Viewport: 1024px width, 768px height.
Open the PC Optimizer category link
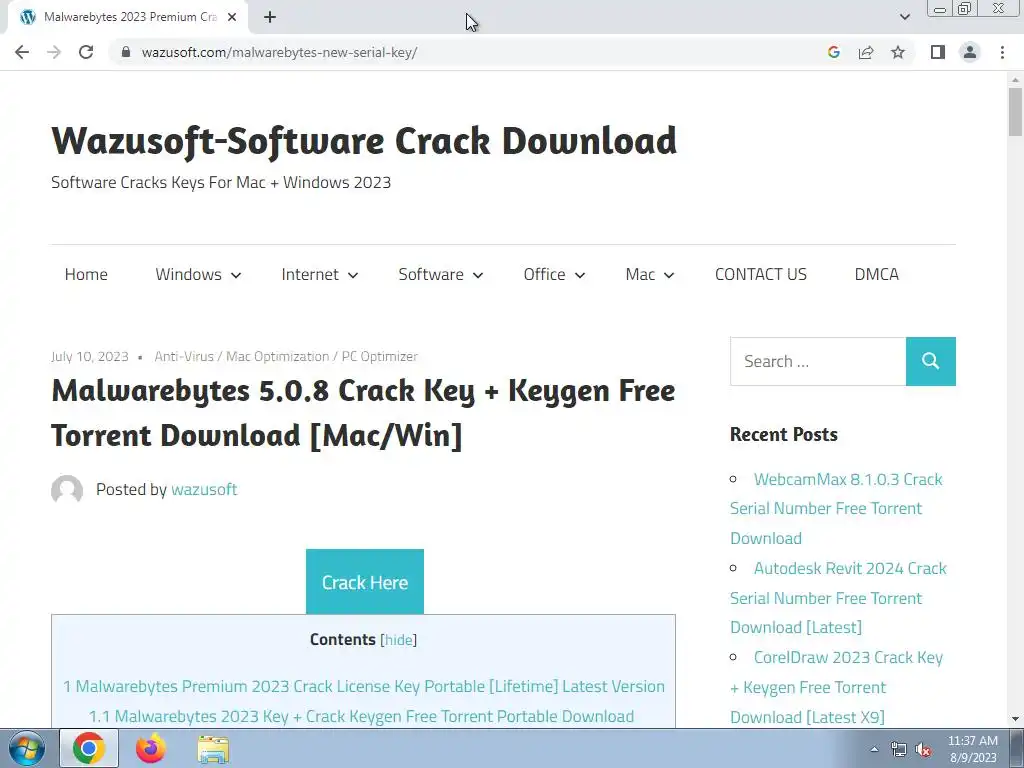pyautogui.click(x=379, y=357)
